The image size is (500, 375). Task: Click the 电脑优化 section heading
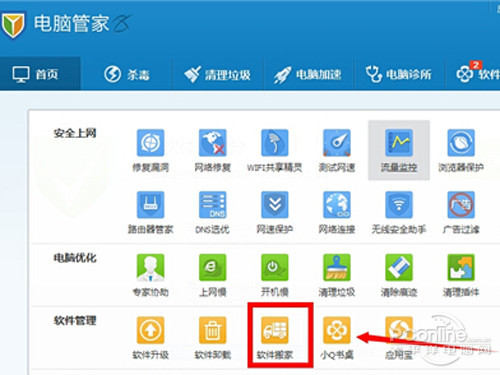pos(75,258)
